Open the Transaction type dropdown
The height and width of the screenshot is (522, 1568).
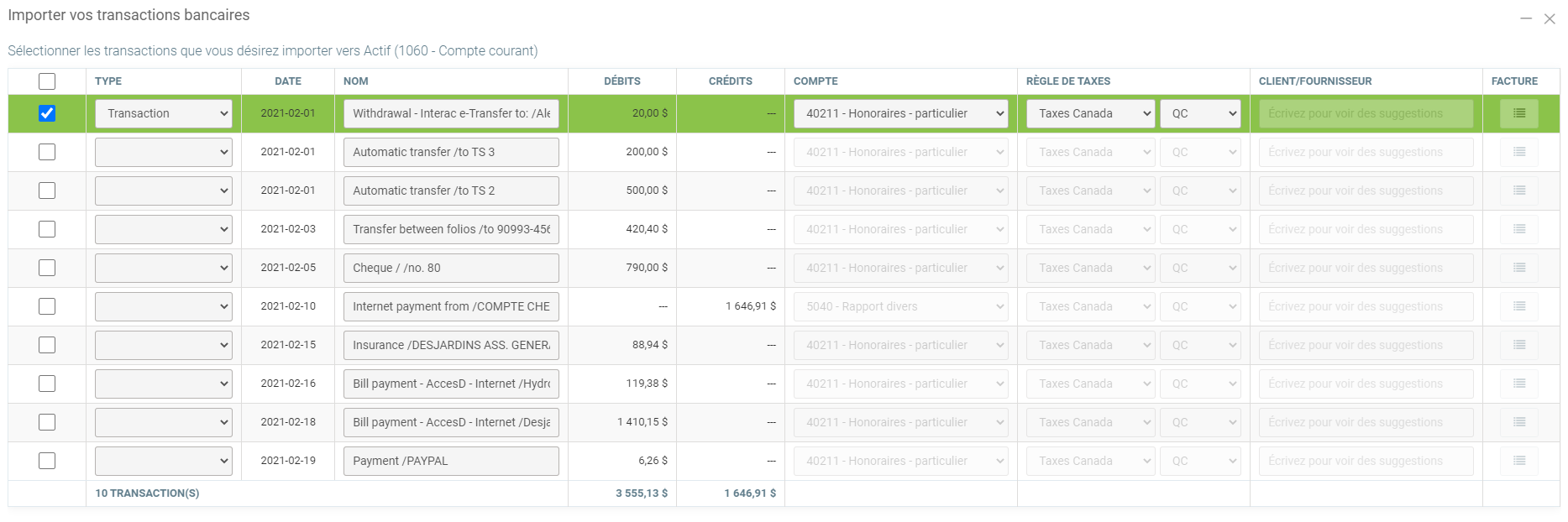[163, 113]
